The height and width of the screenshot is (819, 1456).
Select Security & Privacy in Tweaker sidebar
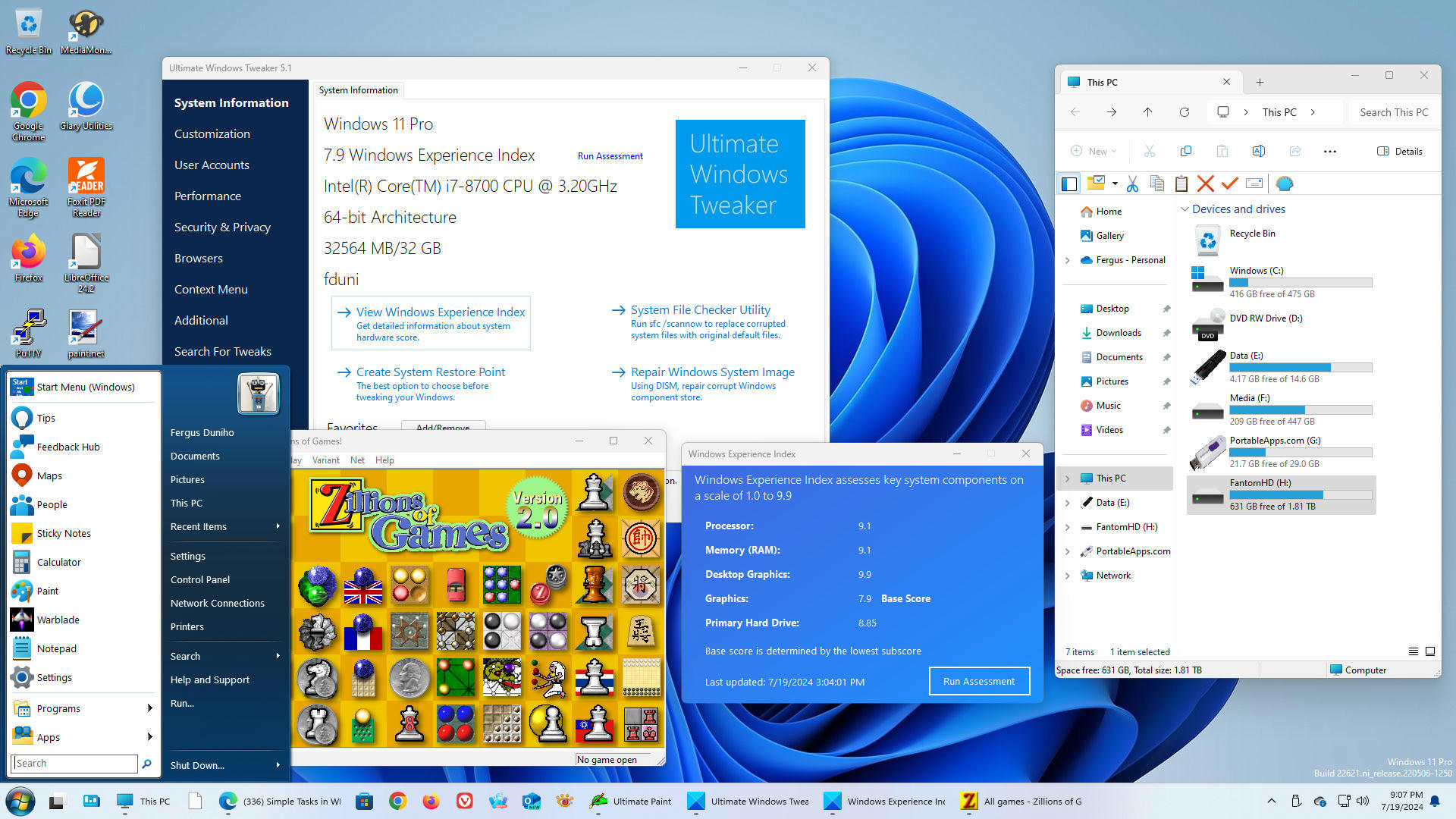coord(222,227)
